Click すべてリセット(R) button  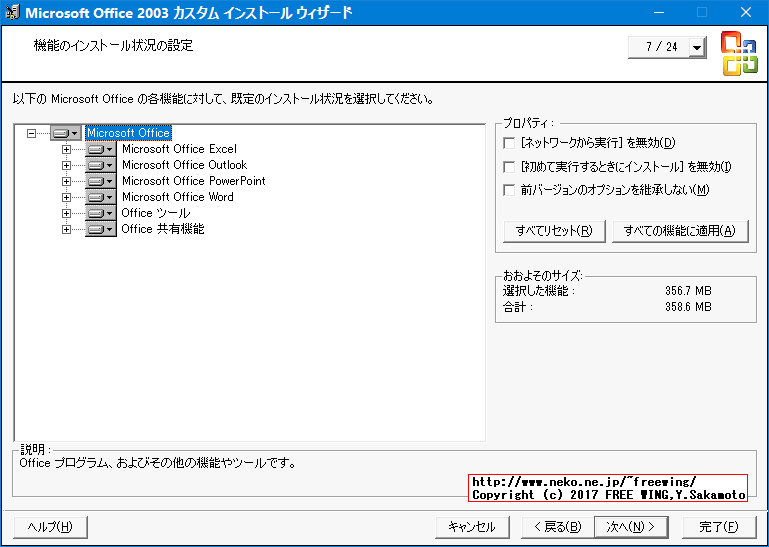pos(554,231)
